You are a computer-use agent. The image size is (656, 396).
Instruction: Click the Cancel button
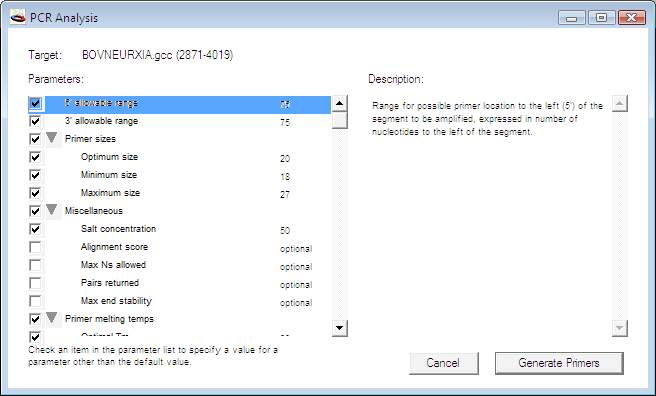443,363
